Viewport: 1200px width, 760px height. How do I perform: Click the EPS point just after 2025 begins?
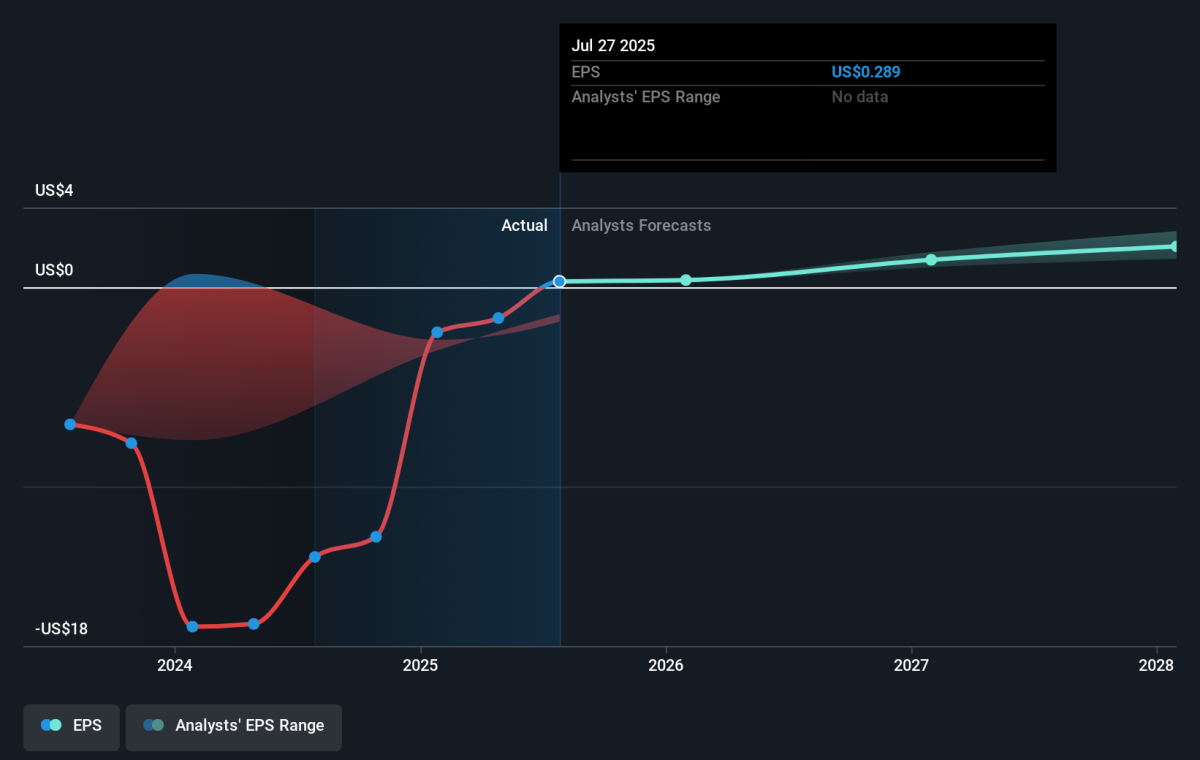(x=437, y=332)
